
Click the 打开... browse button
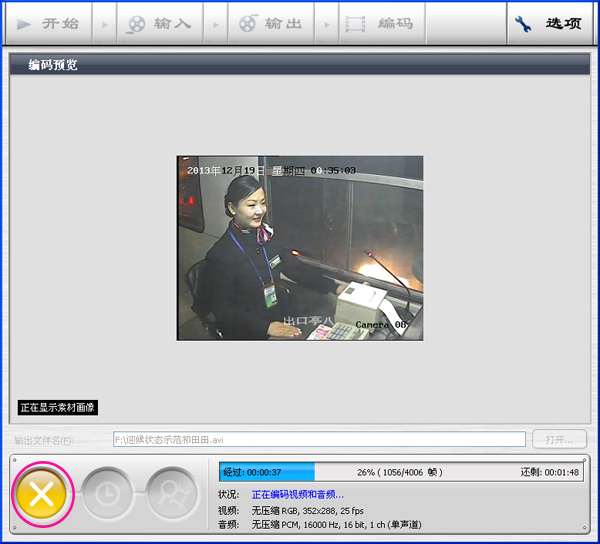559,439
